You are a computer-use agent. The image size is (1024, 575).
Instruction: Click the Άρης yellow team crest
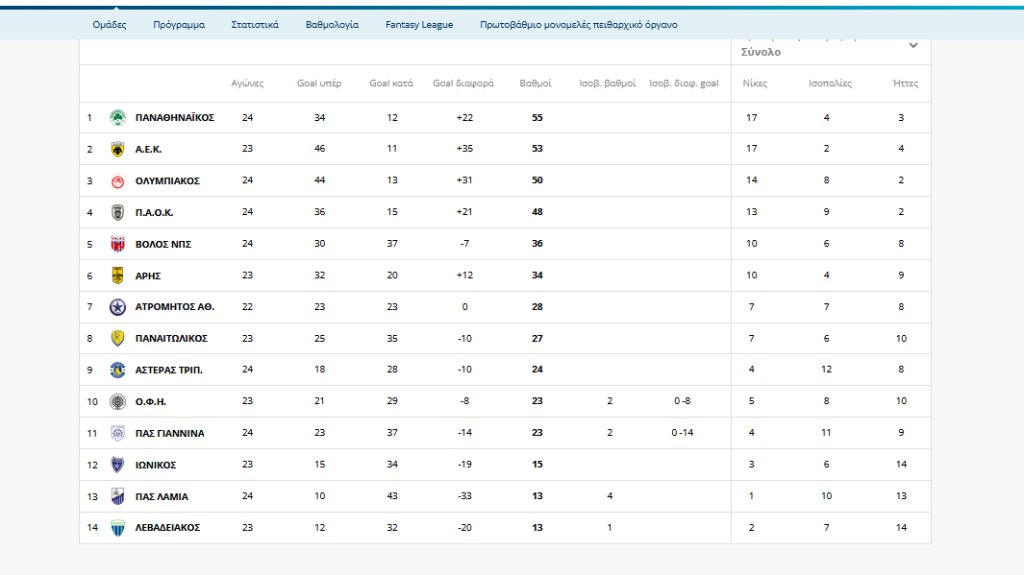point(117,276)
